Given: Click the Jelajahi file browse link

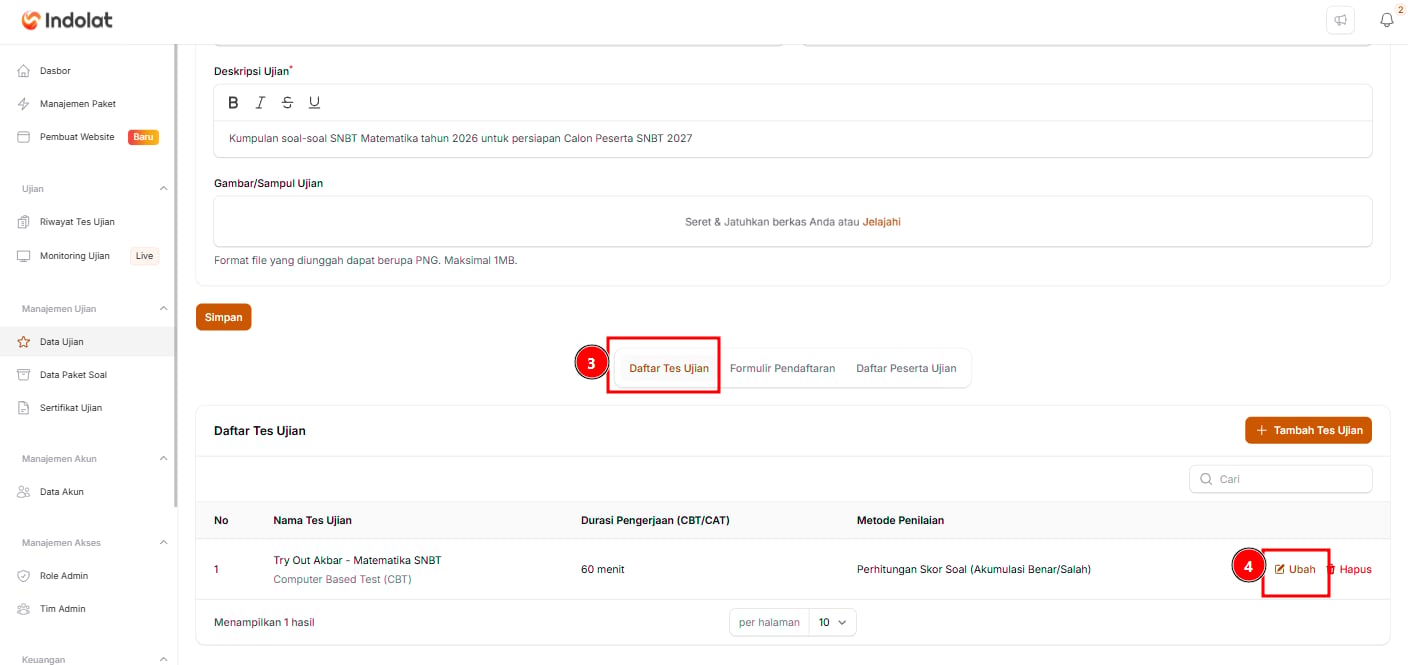Looking at the screenshot, I should coord(881,222).
